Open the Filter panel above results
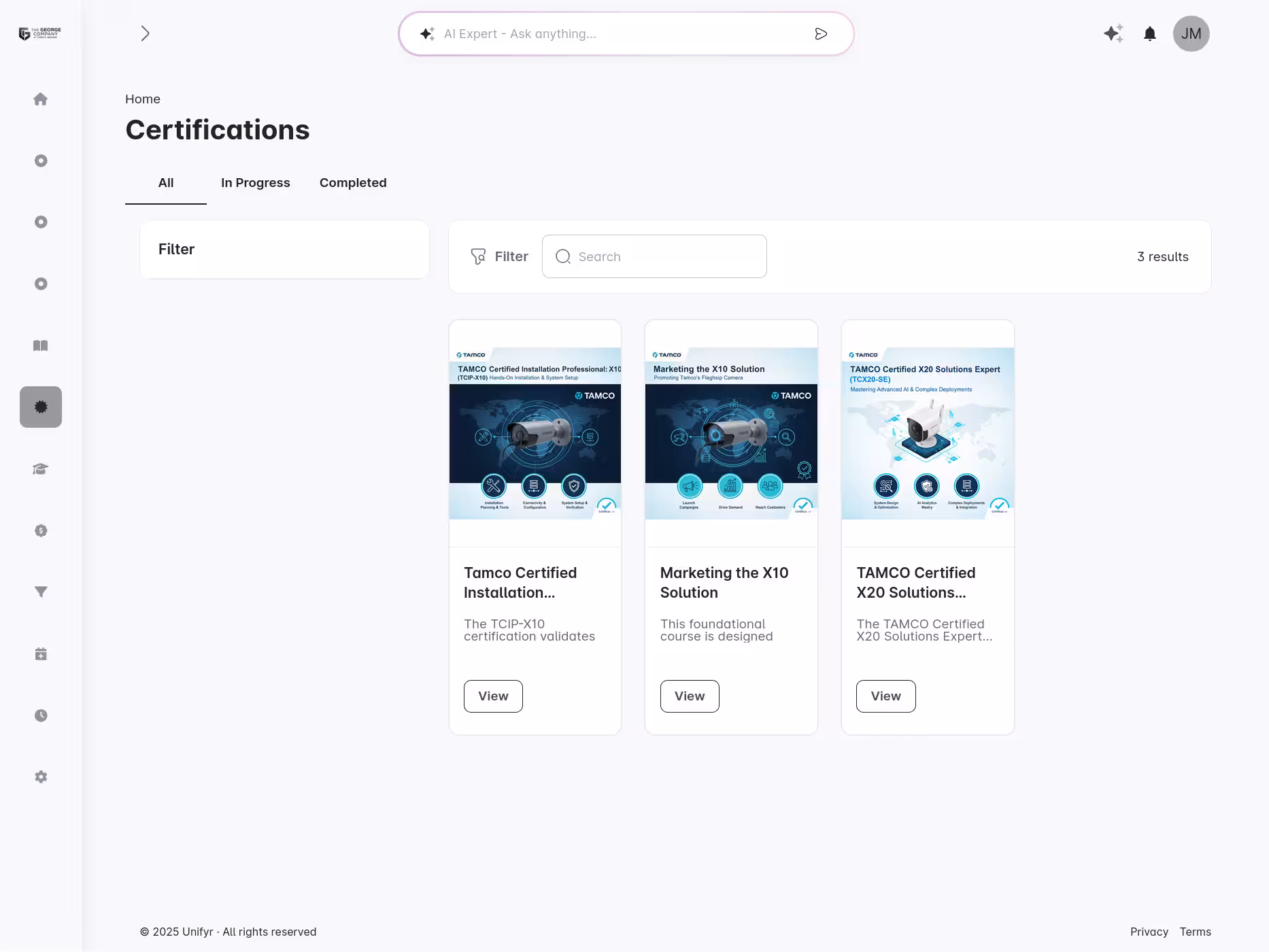The image size is (1269, 952). [498, 256]
